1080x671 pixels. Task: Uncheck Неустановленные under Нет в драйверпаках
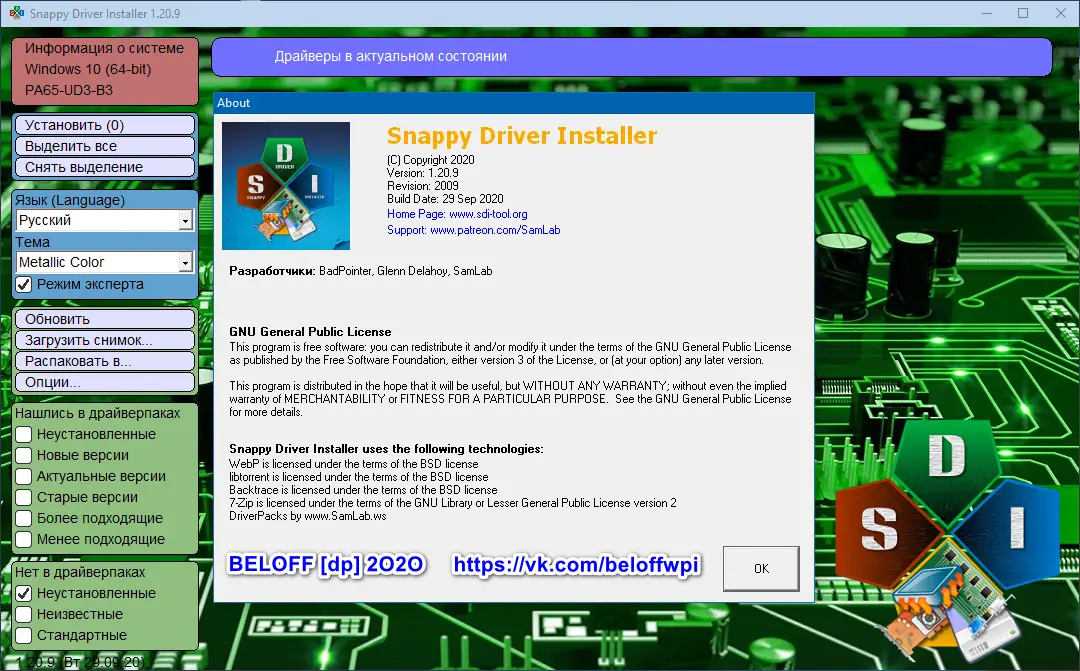pyautogui.click(x=23, y=593)
